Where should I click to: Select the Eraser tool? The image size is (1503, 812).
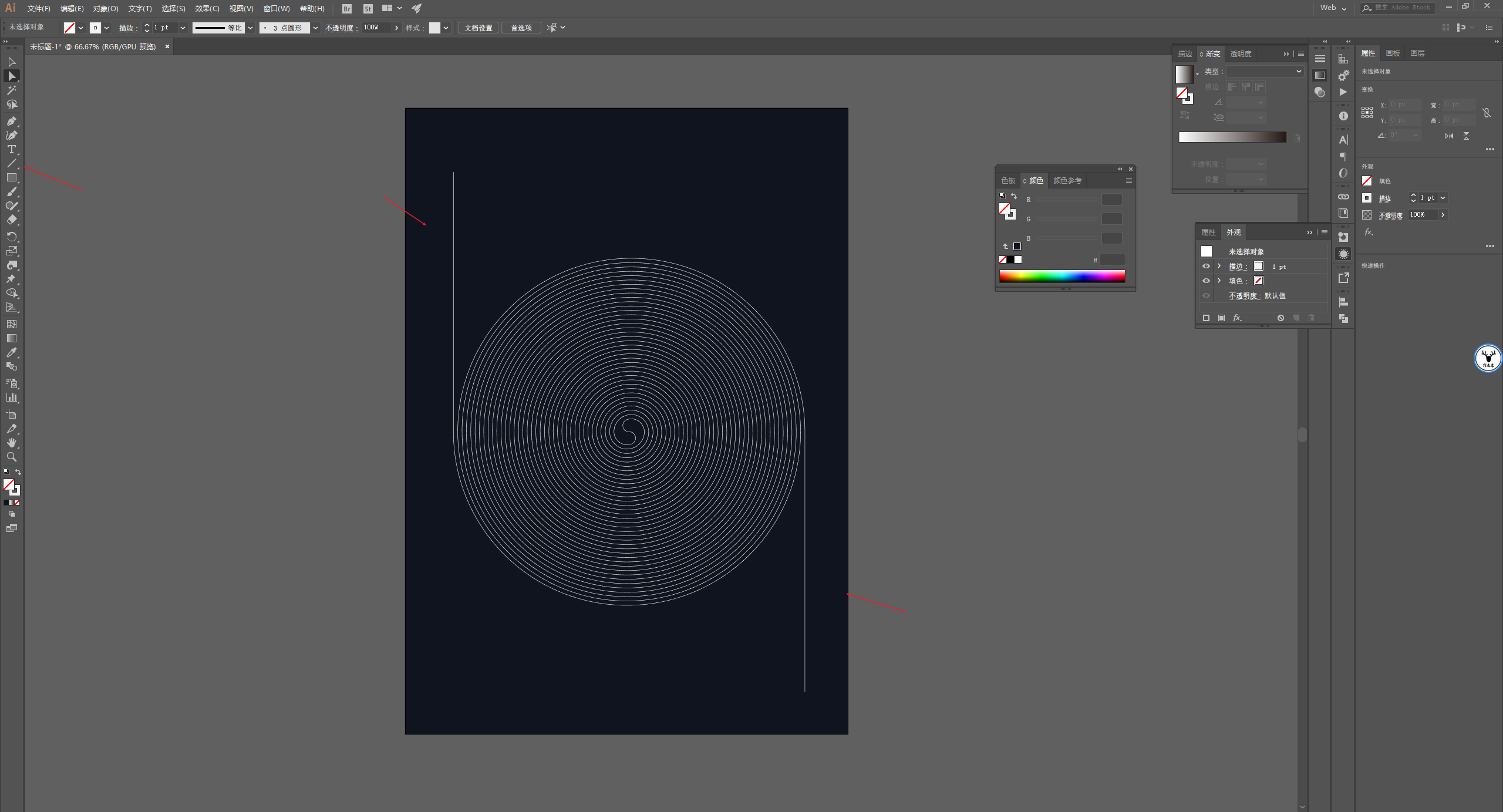pyautogui.click(x=11, y=220)
